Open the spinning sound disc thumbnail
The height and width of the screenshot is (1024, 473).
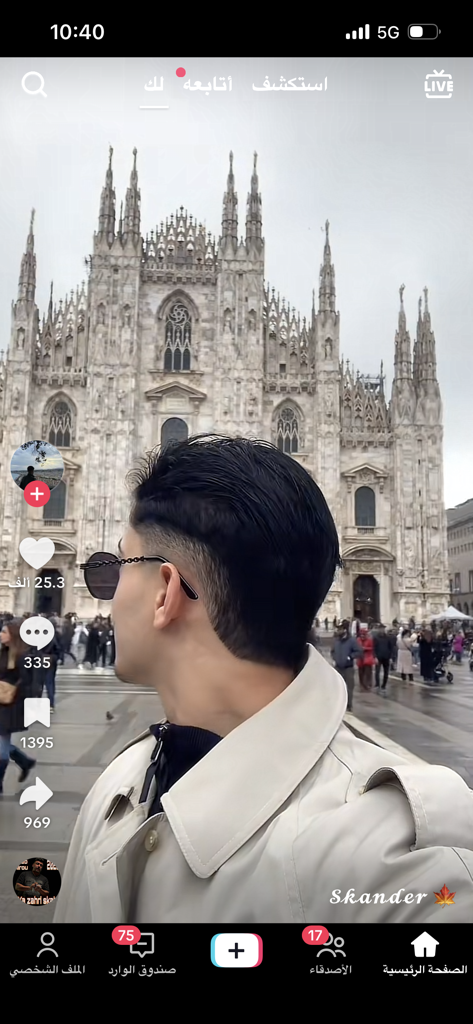pyautogui.click(x=37, y=882)
